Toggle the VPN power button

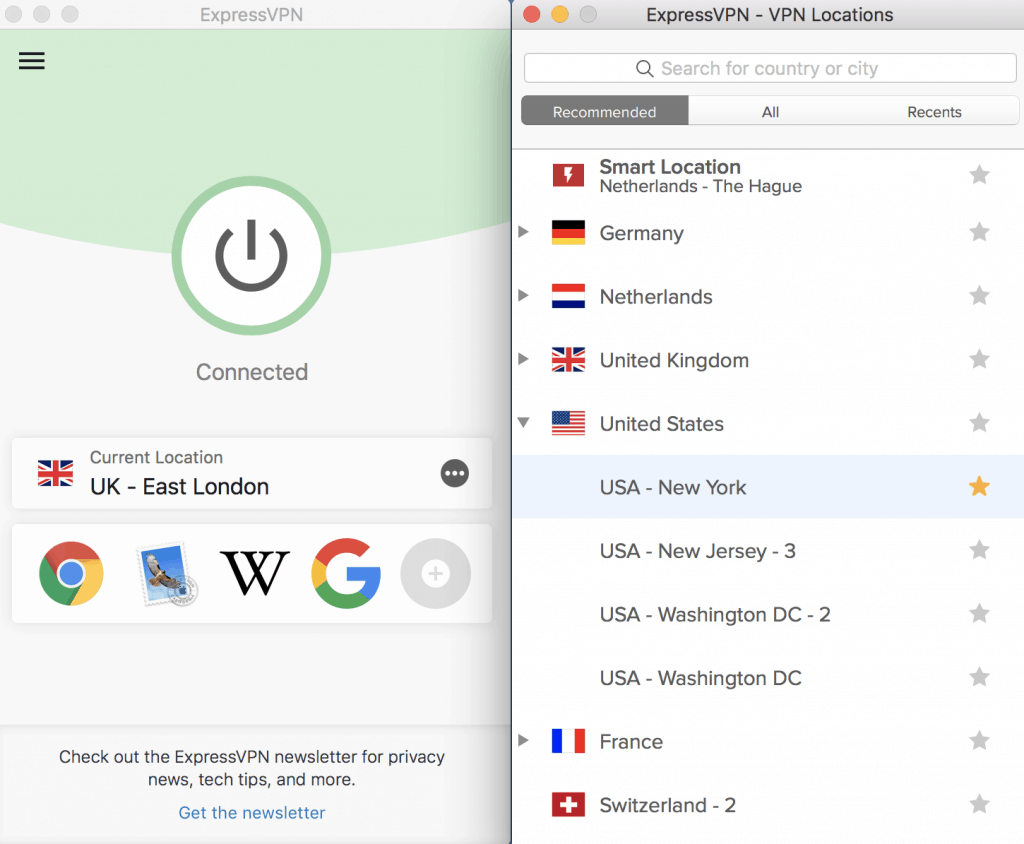tap(251, 255)
